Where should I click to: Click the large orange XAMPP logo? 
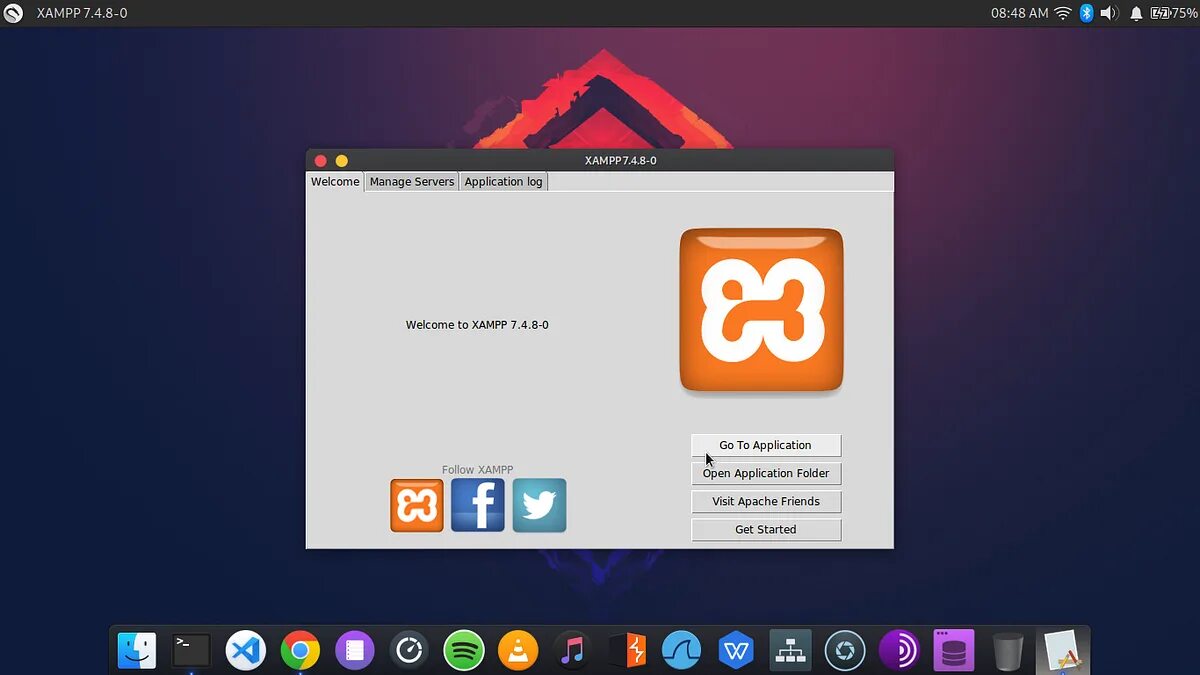pyautogui.click(x=761, y=310)
